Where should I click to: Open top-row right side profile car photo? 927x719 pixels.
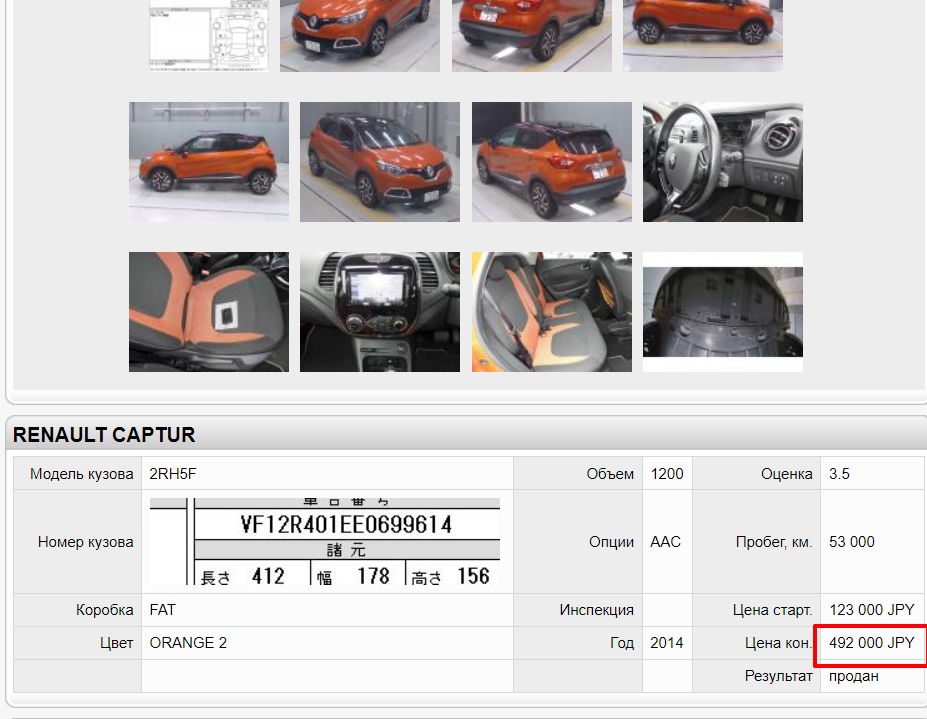pos(702,35)
